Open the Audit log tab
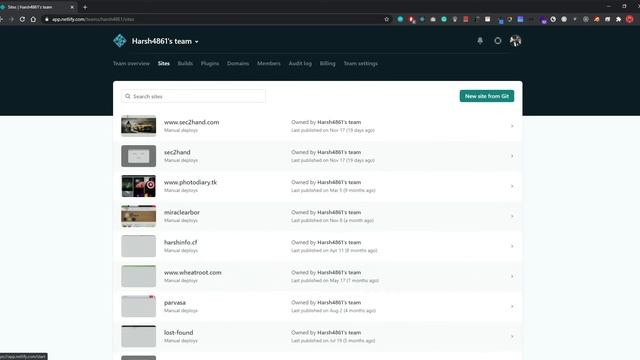Image resolution: width=640 pixels, height=360 pixels. [300, 64]
